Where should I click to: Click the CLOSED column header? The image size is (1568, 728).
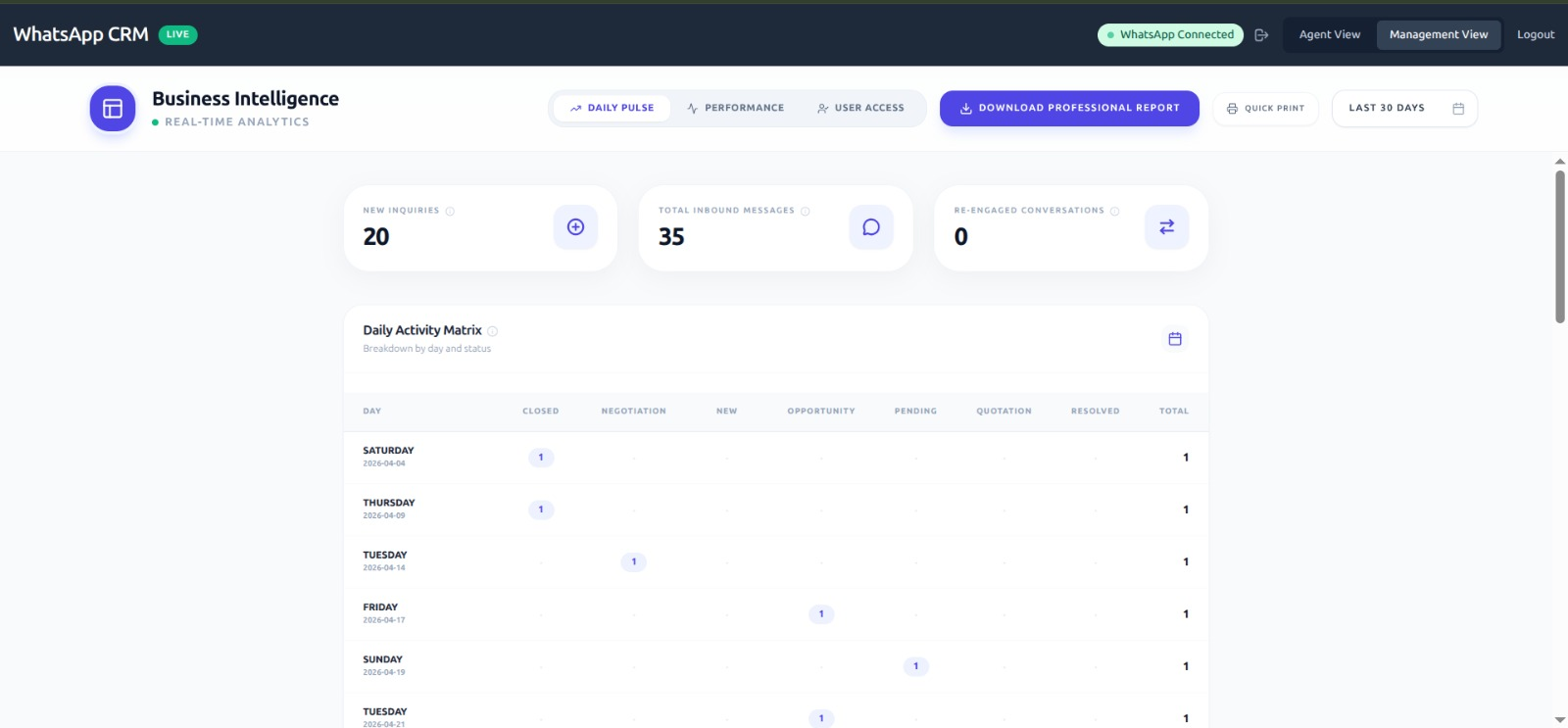(541, 412)
